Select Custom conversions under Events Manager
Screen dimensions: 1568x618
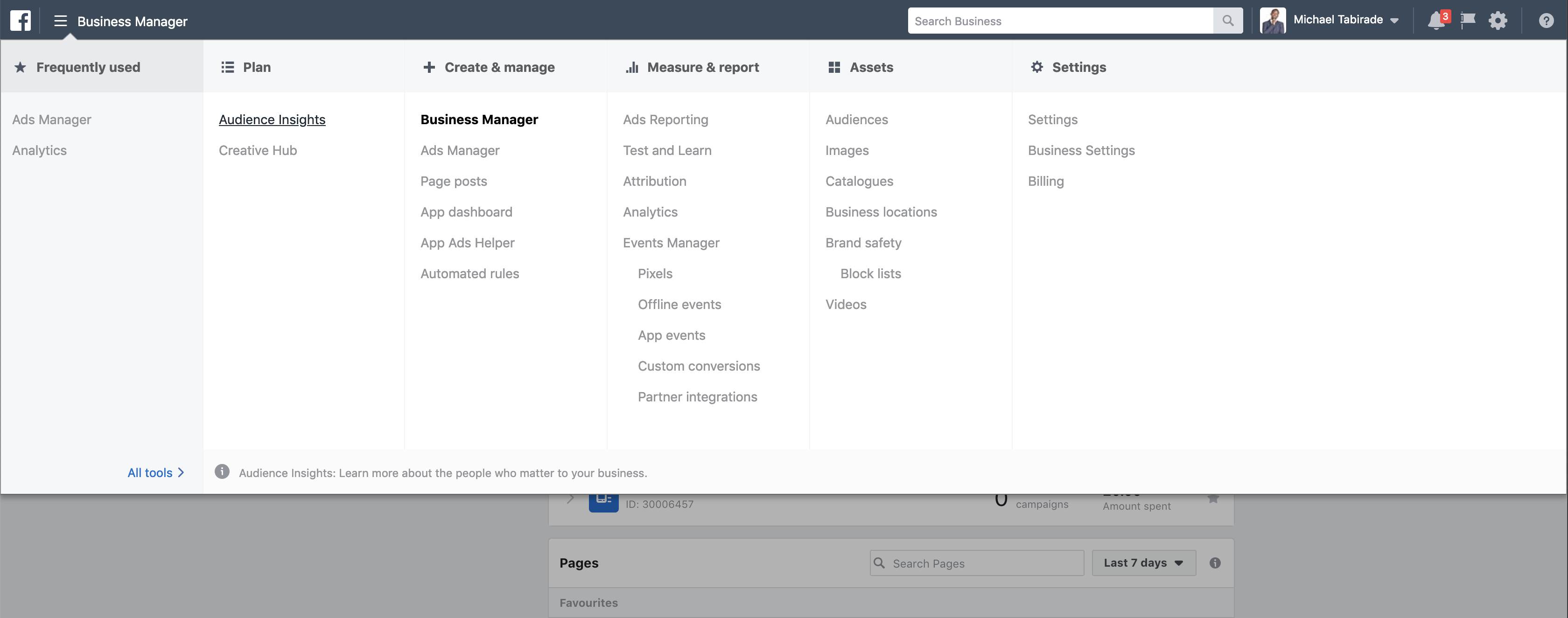[x=699, y=365]
